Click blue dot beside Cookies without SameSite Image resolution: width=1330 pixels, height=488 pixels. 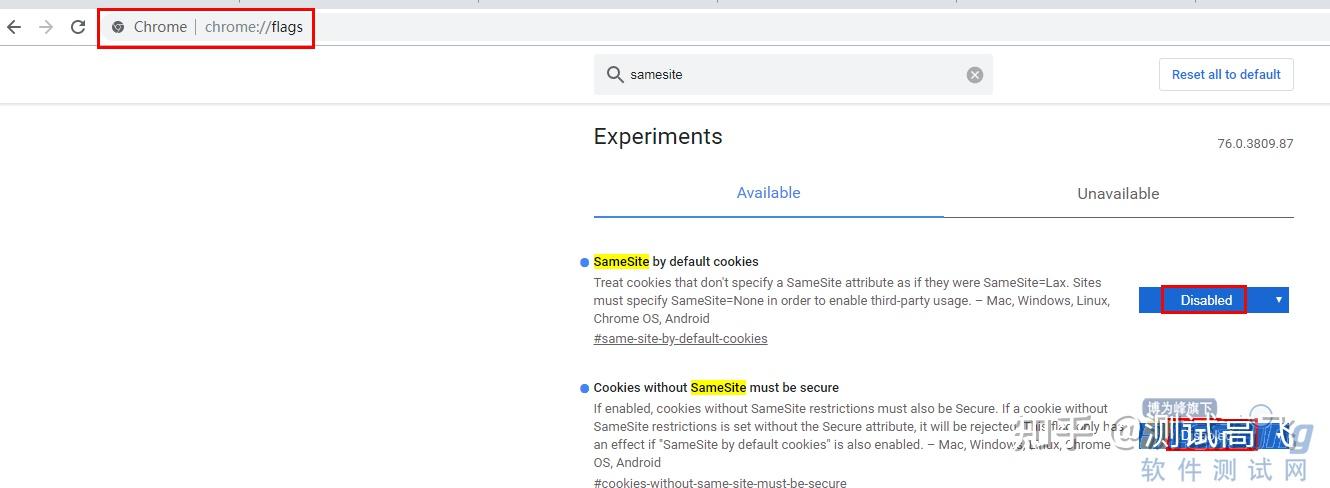pyautogui.click(x=584, y=388)
